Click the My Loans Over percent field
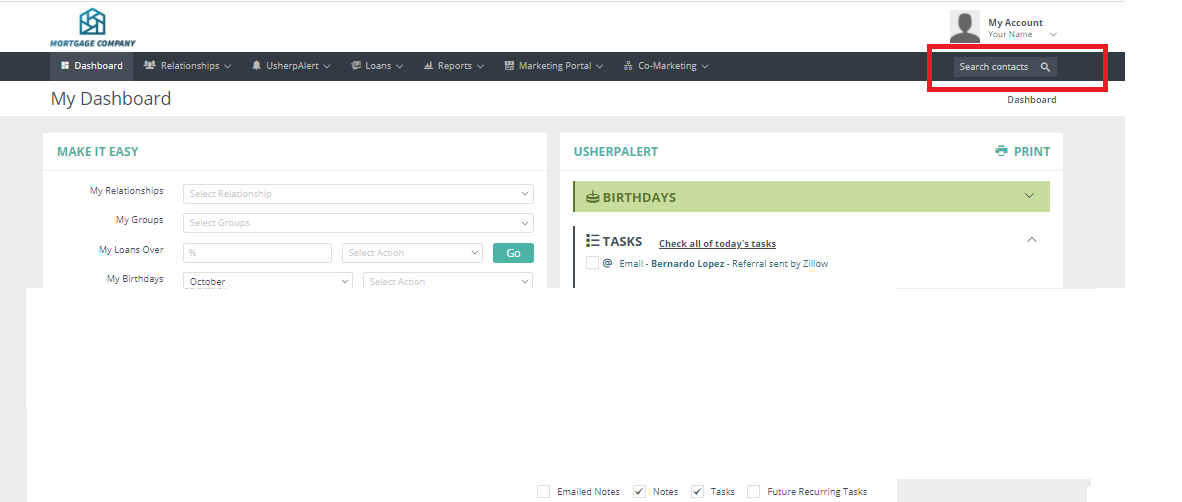The width and height of the screenshot is (1182, 502). 257,253
